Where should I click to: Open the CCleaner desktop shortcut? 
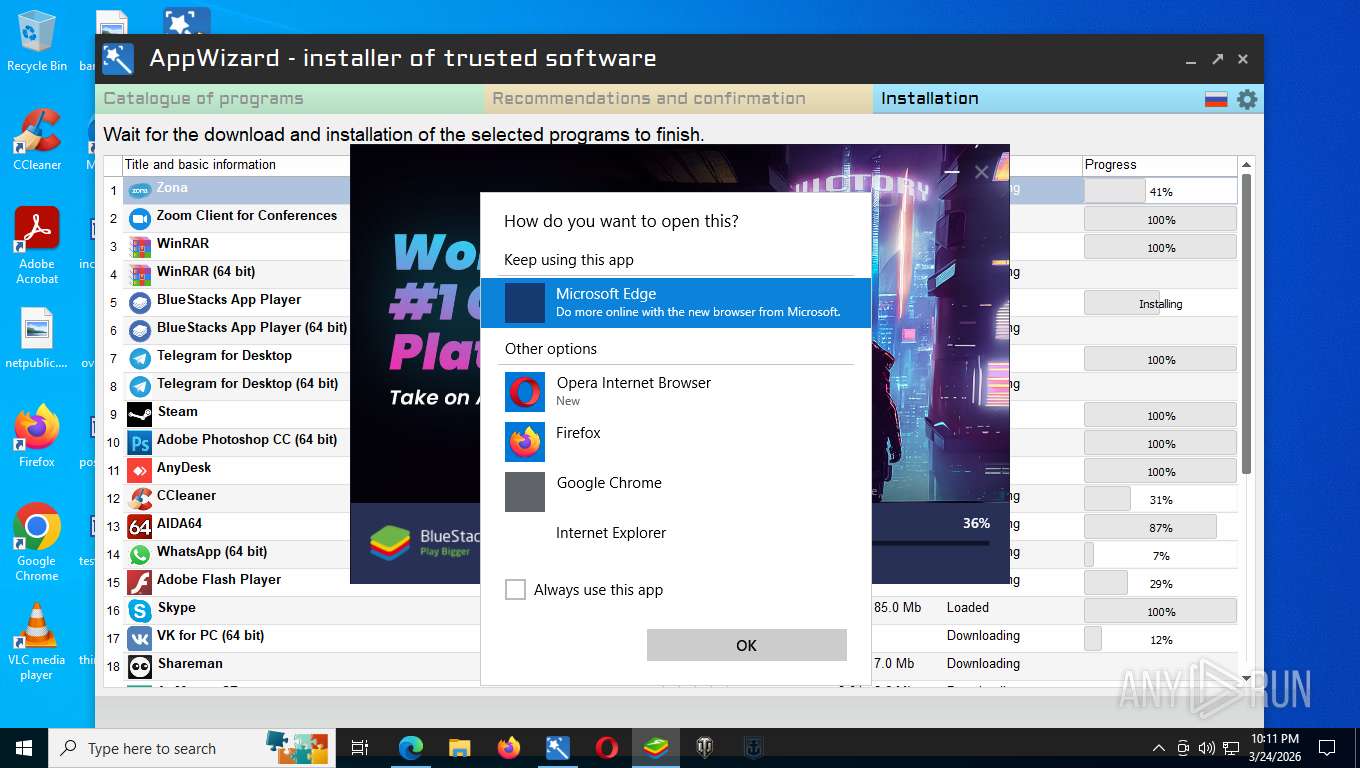[x=37, y=139]
